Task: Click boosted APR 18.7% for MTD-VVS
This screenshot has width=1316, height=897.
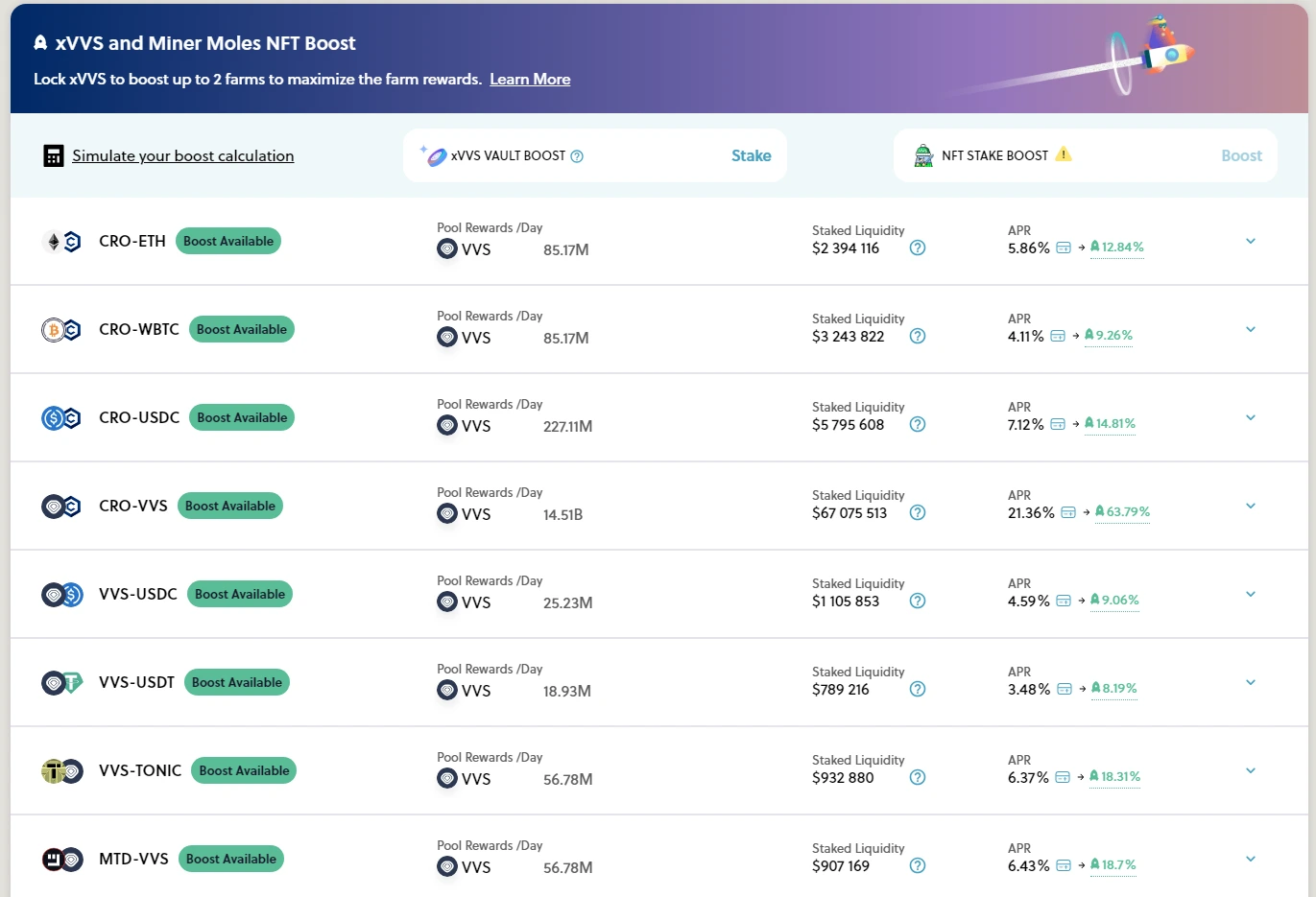Action: click(1113, 865)
